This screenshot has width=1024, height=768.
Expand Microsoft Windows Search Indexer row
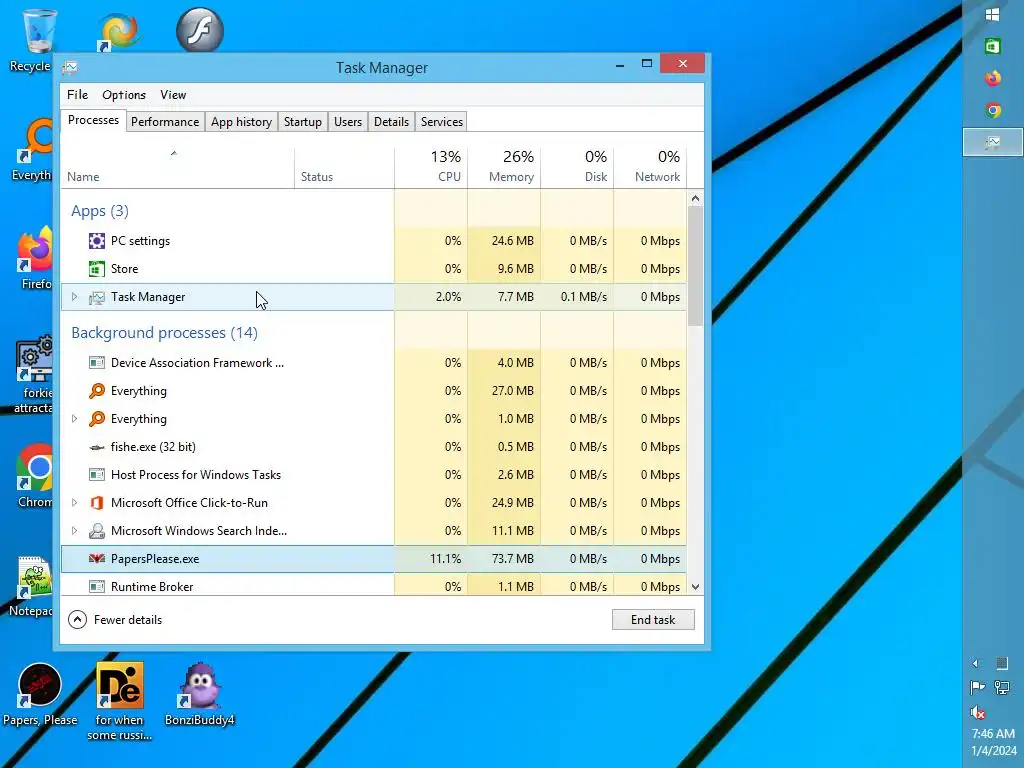coord(74,531)
